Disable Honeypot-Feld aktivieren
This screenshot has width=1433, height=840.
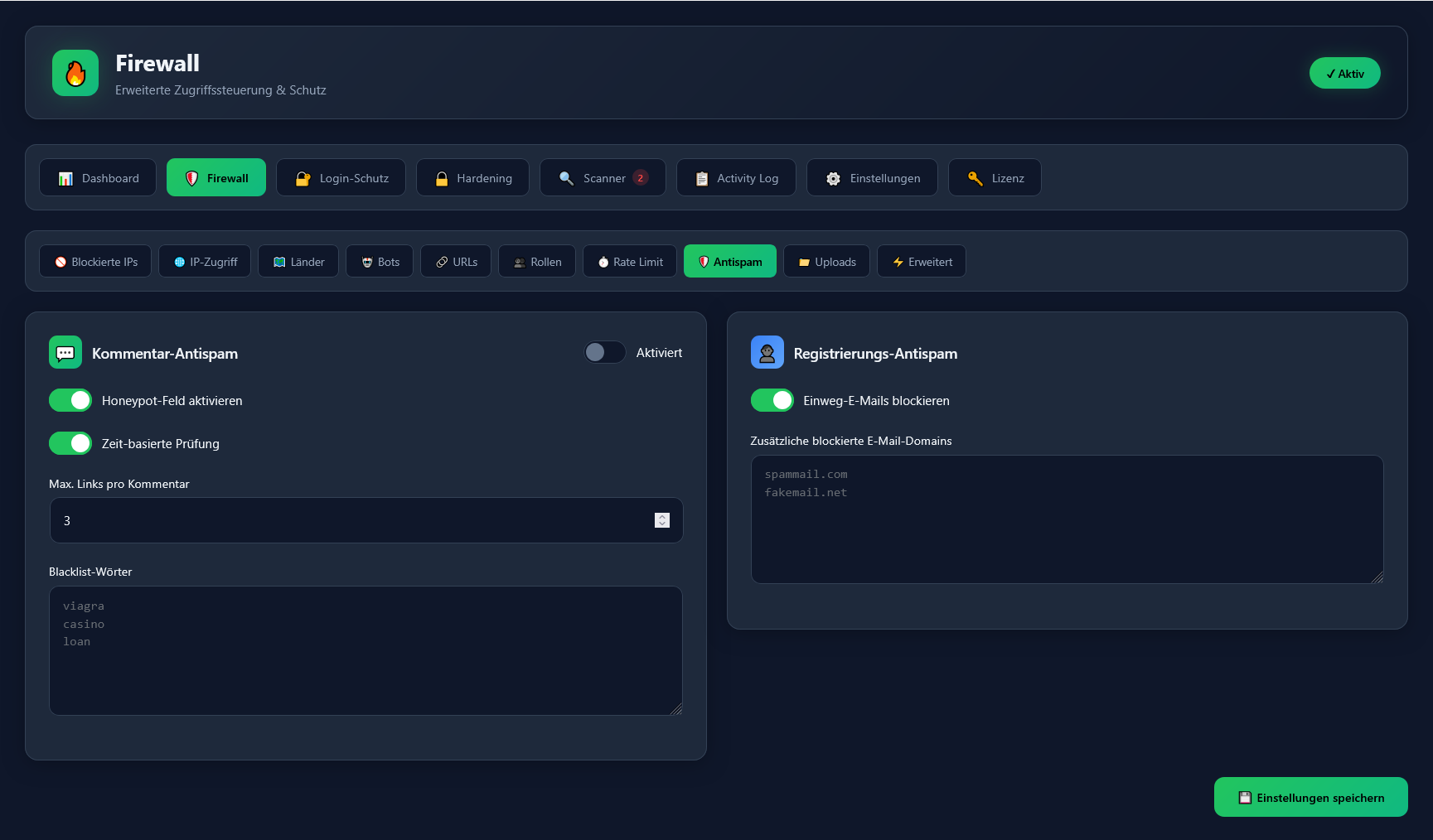[x=70, y=400]
